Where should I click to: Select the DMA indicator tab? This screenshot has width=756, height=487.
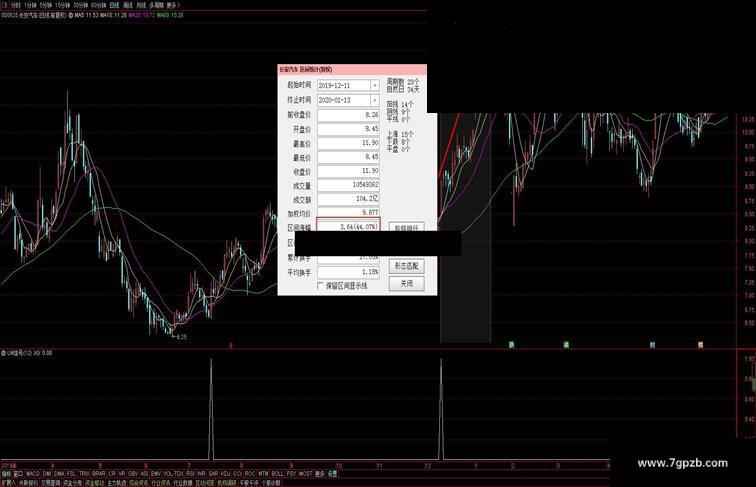click(x=59, y=473)
